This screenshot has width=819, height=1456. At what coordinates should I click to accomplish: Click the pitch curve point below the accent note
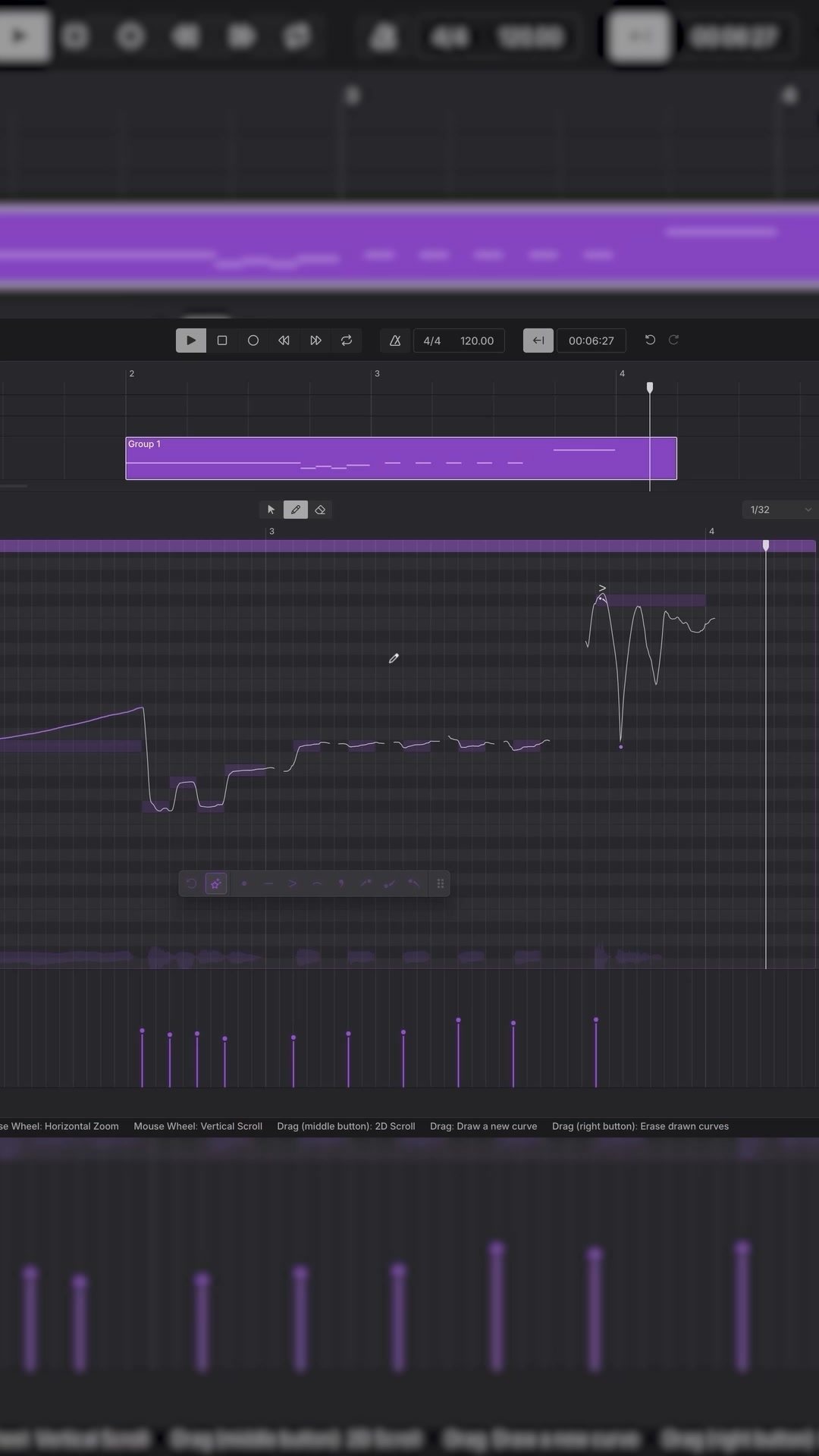[621, 747]
